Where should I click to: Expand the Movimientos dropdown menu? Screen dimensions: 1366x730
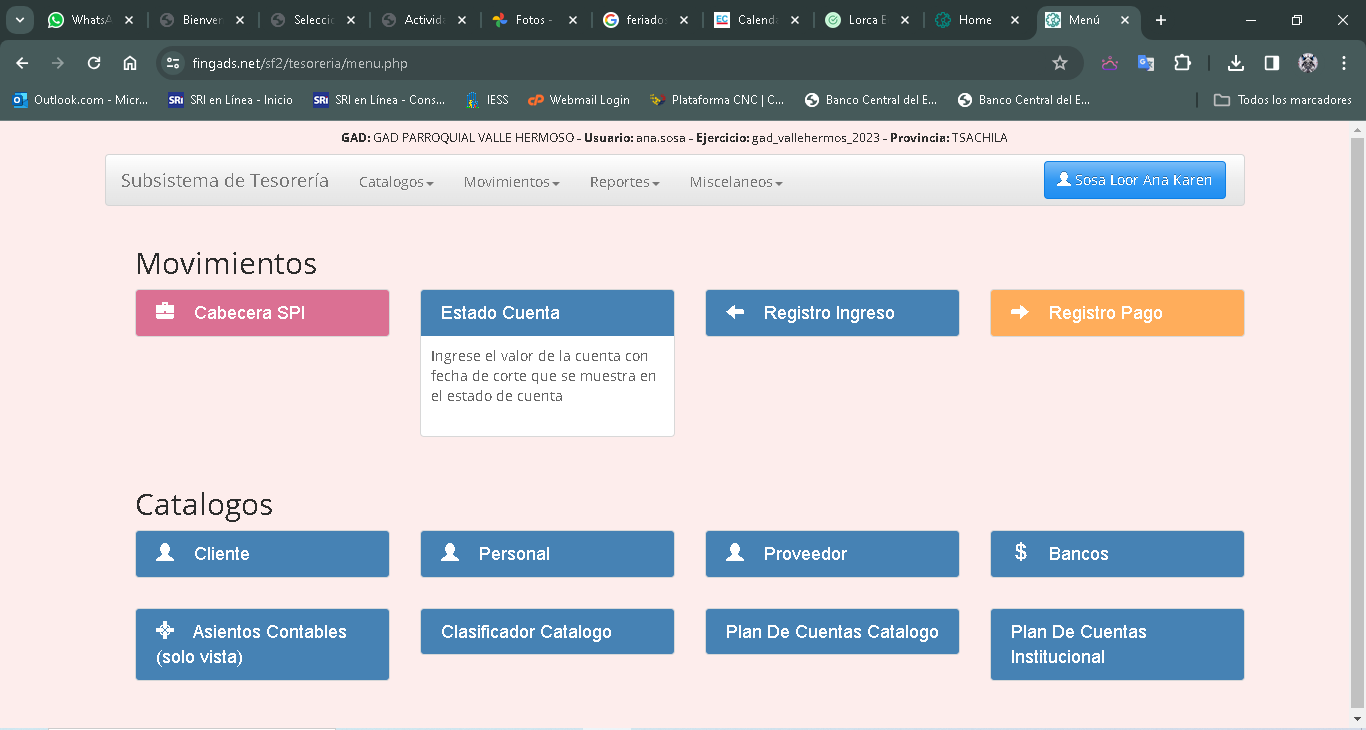point(511,182)
